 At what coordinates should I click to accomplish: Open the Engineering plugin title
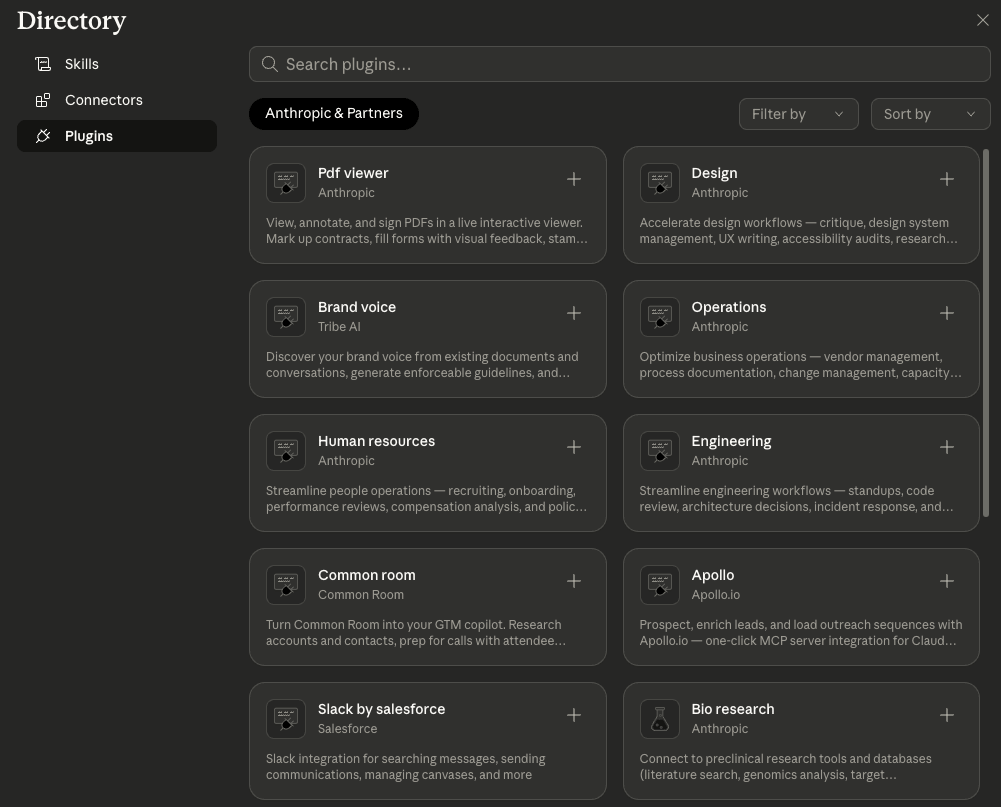pyautogui.click(x=731, y=441)
